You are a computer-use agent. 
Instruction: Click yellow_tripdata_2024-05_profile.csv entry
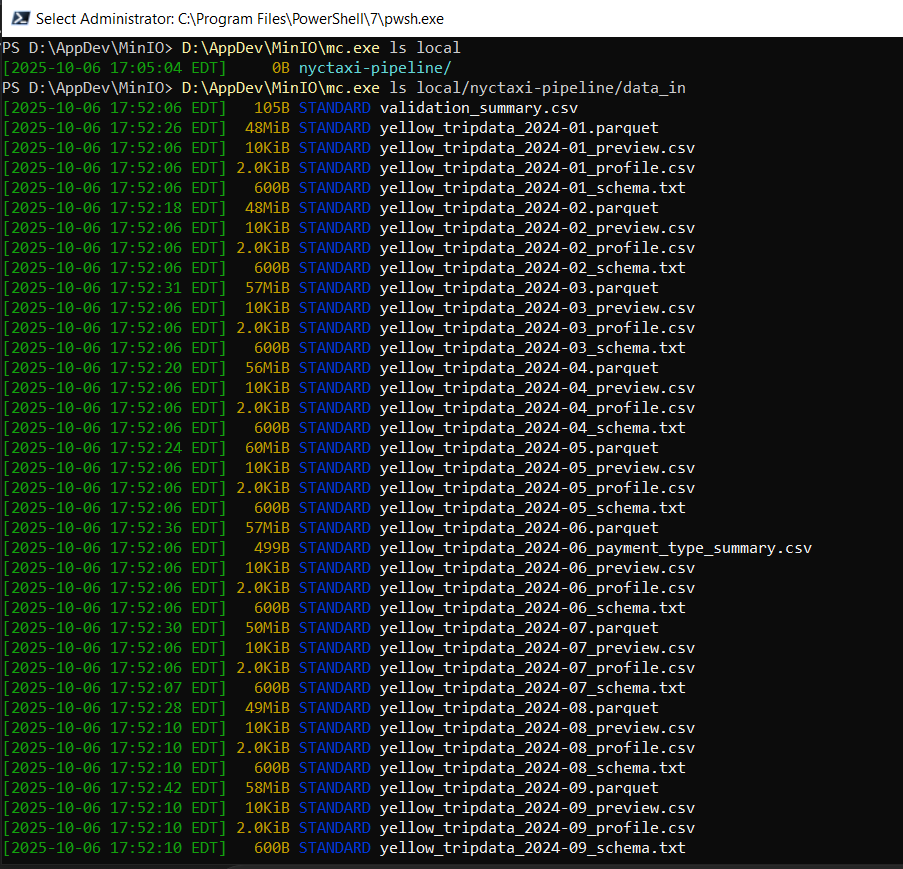pyautogui.click(x=537, y=488)
